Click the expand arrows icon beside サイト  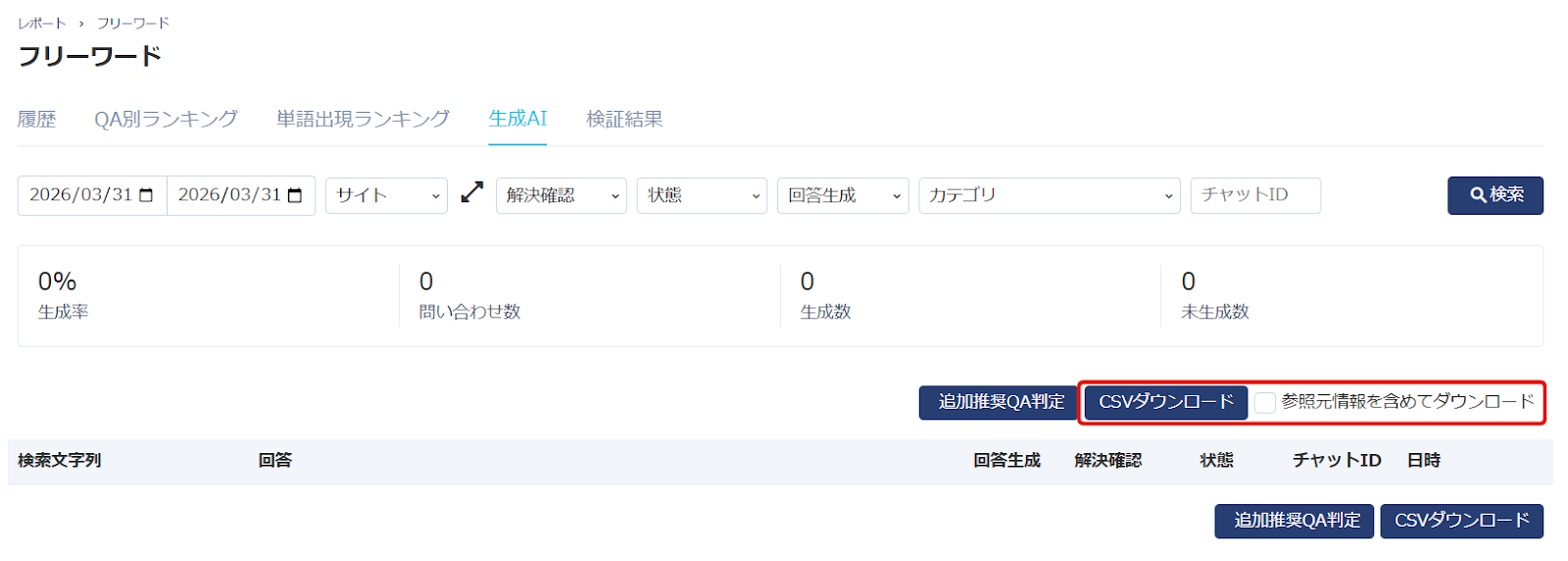click(x=472, y=192)
